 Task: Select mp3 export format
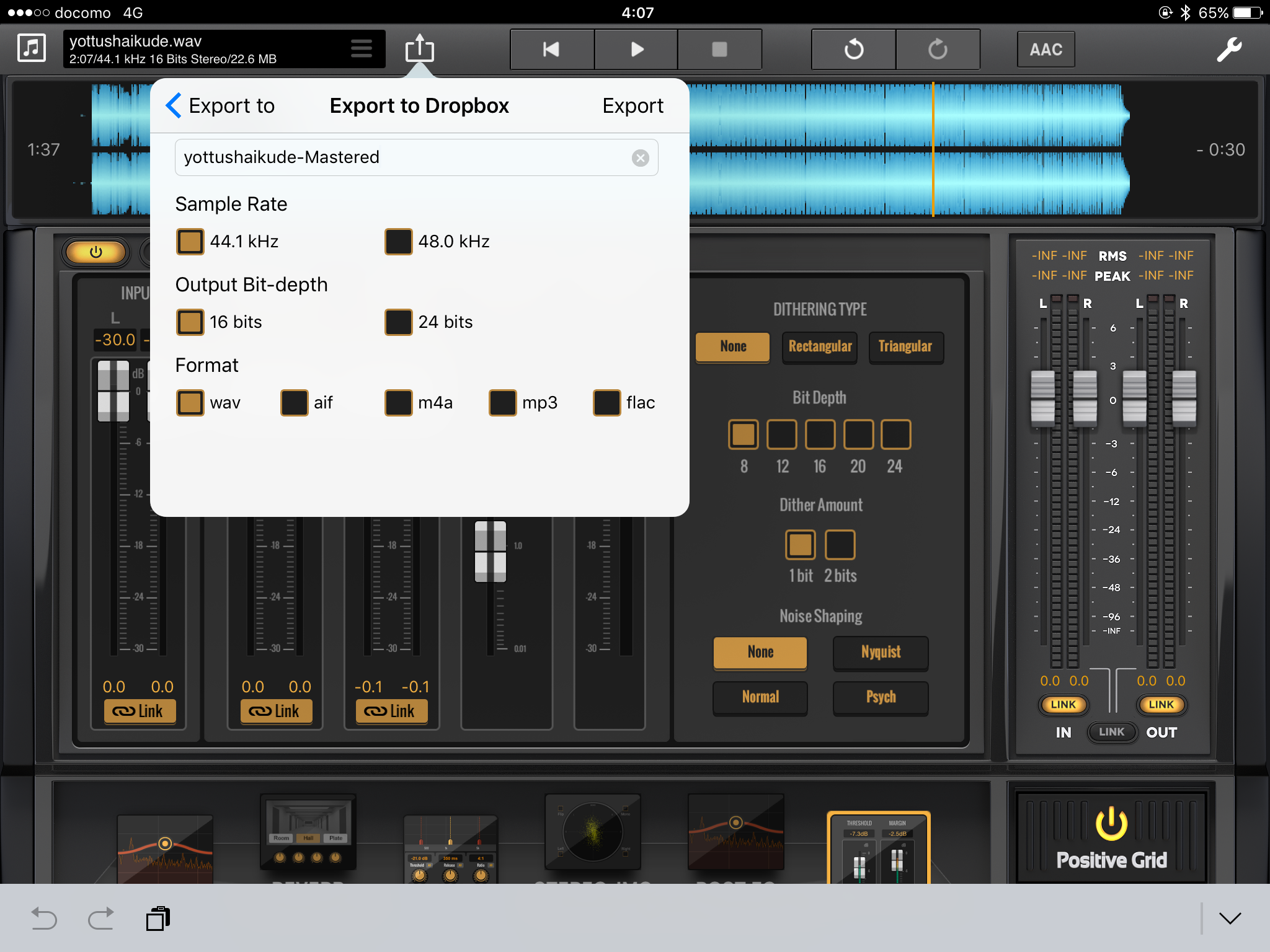pos(503,403)
